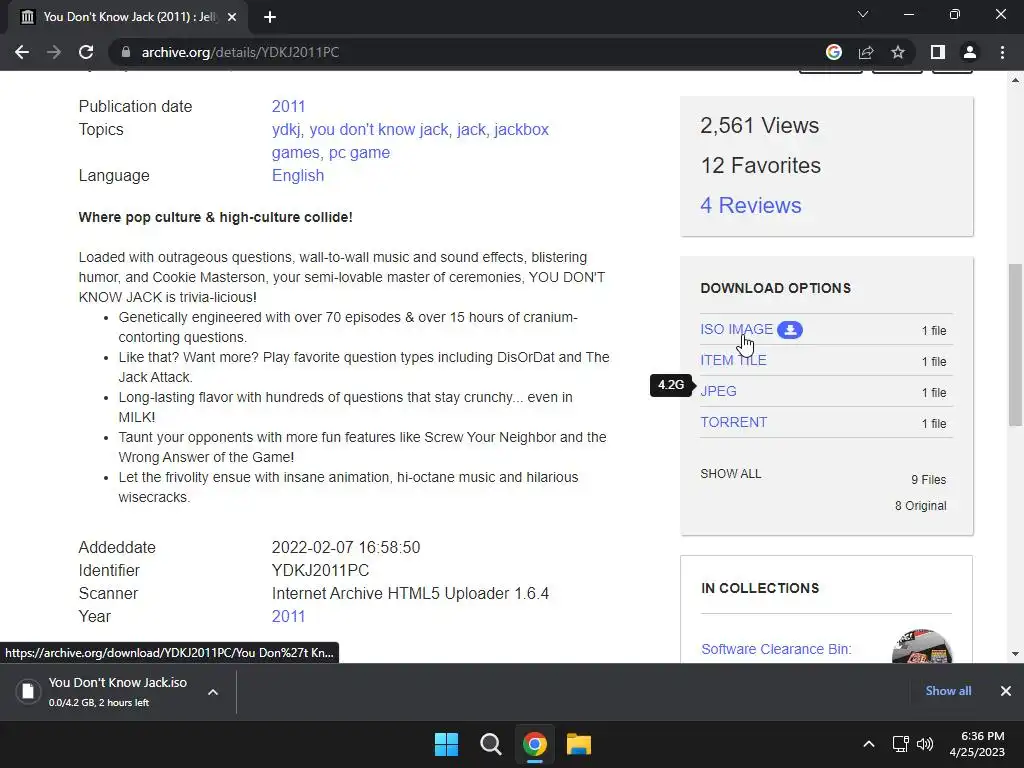Open the volume control in tray
1024x768 pixels.
click(x=925, y=744)
